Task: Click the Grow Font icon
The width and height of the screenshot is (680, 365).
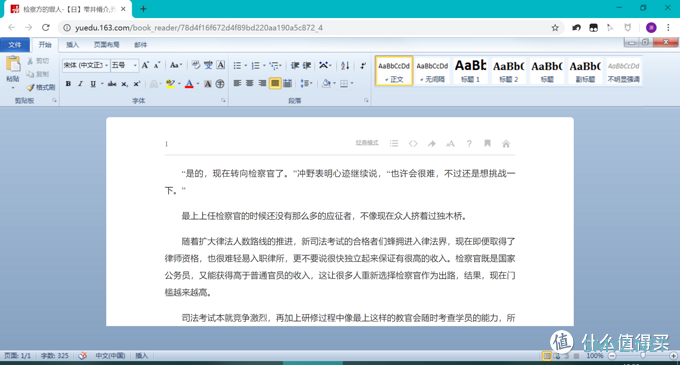Action: [x=145, y=65]
